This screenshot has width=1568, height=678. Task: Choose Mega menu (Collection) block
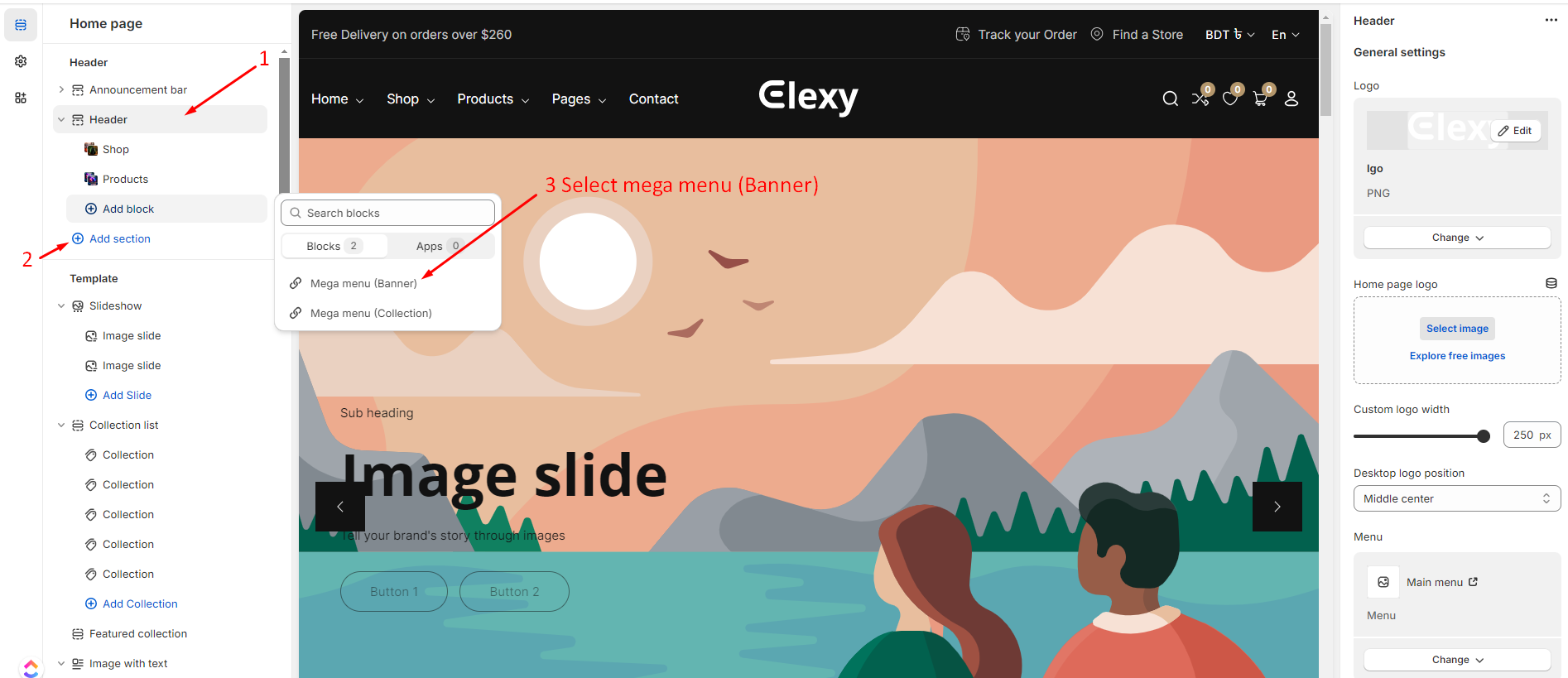point(371,313)
